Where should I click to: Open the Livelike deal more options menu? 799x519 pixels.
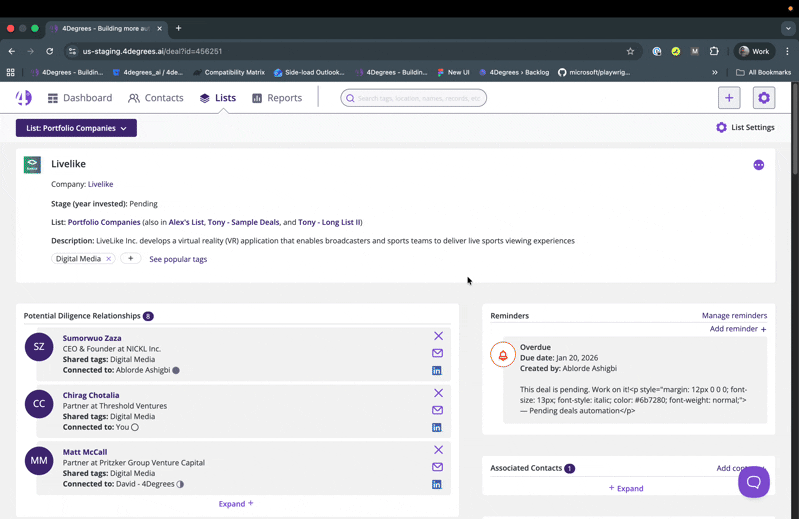coord(758,165)
